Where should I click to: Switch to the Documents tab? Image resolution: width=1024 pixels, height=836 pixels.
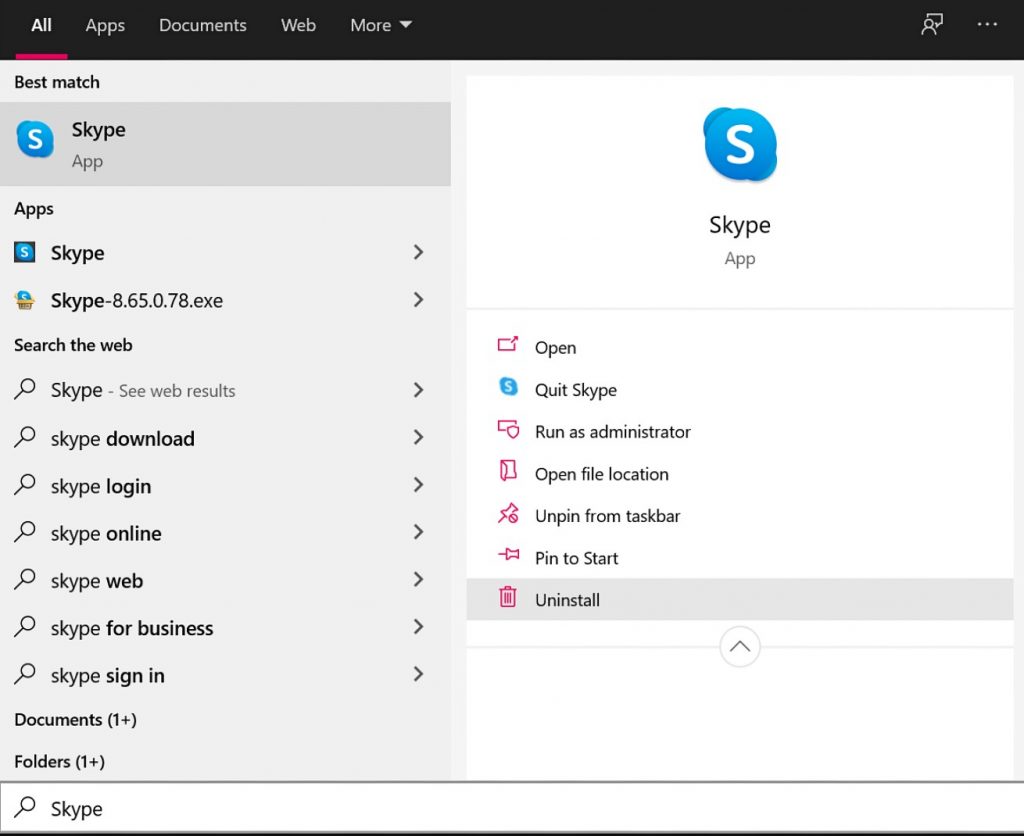tap(202, 25)
